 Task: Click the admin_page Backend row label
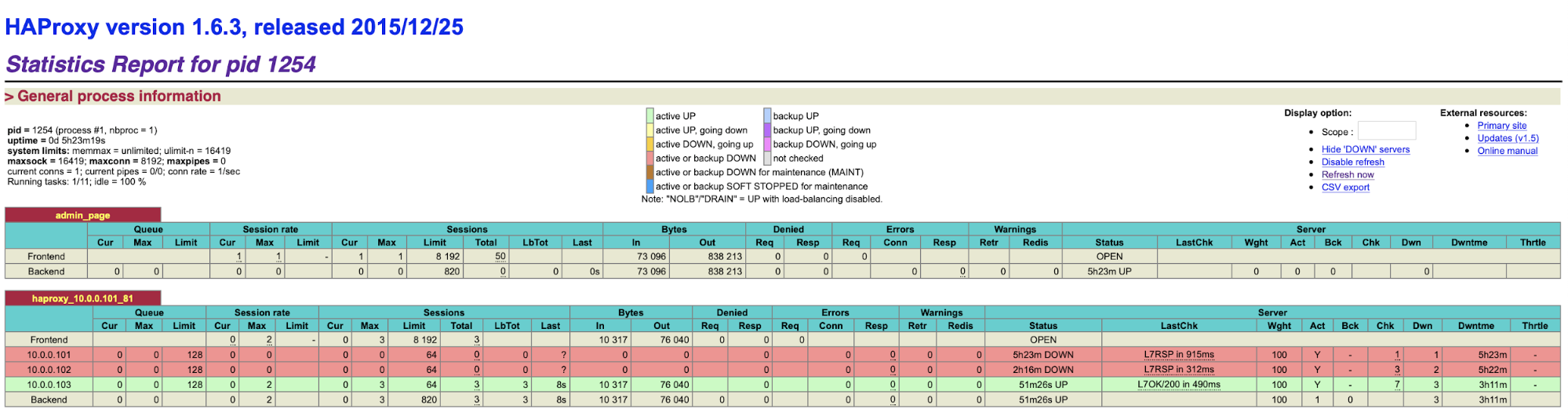tap(46, 272)
